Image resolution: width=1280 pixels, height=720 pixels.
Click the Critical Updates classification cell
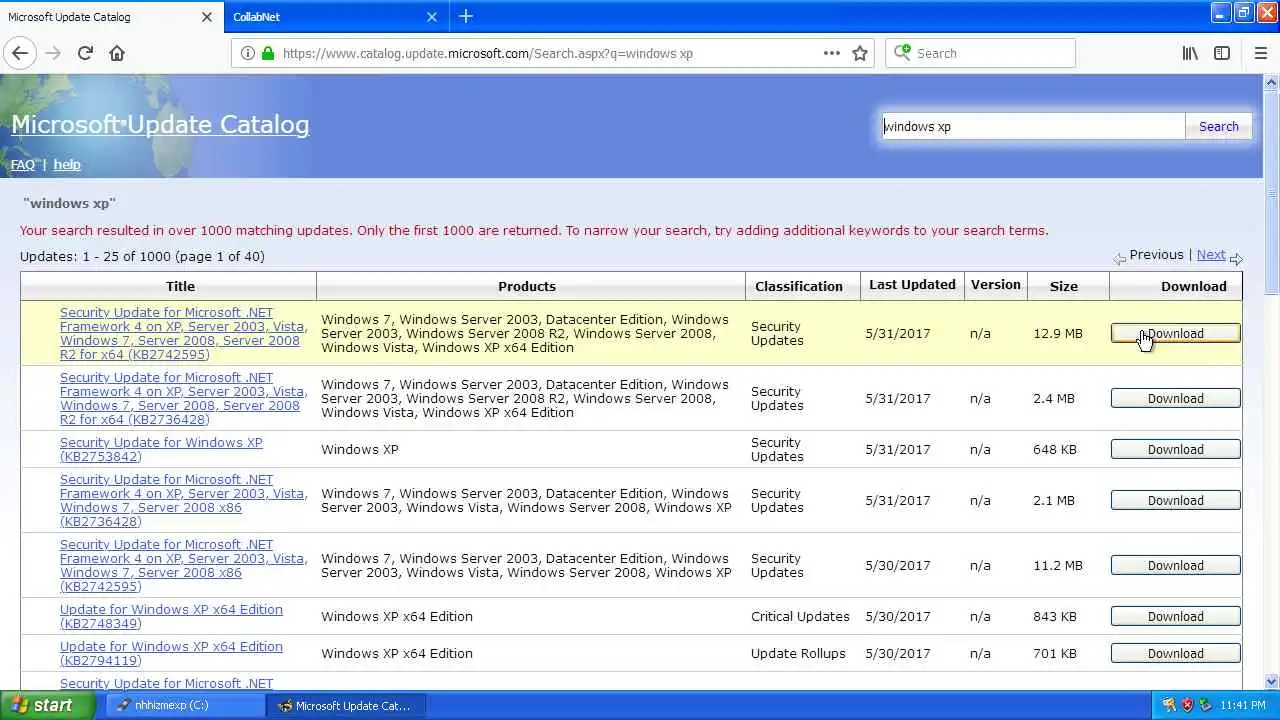(800, 617)
